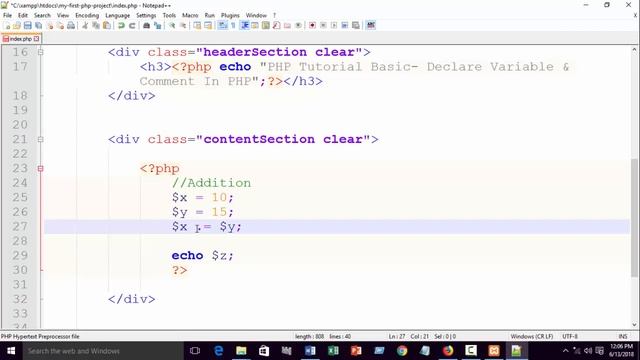
Task: Click the Paste toolbar icon
Action: click(107, 26)
